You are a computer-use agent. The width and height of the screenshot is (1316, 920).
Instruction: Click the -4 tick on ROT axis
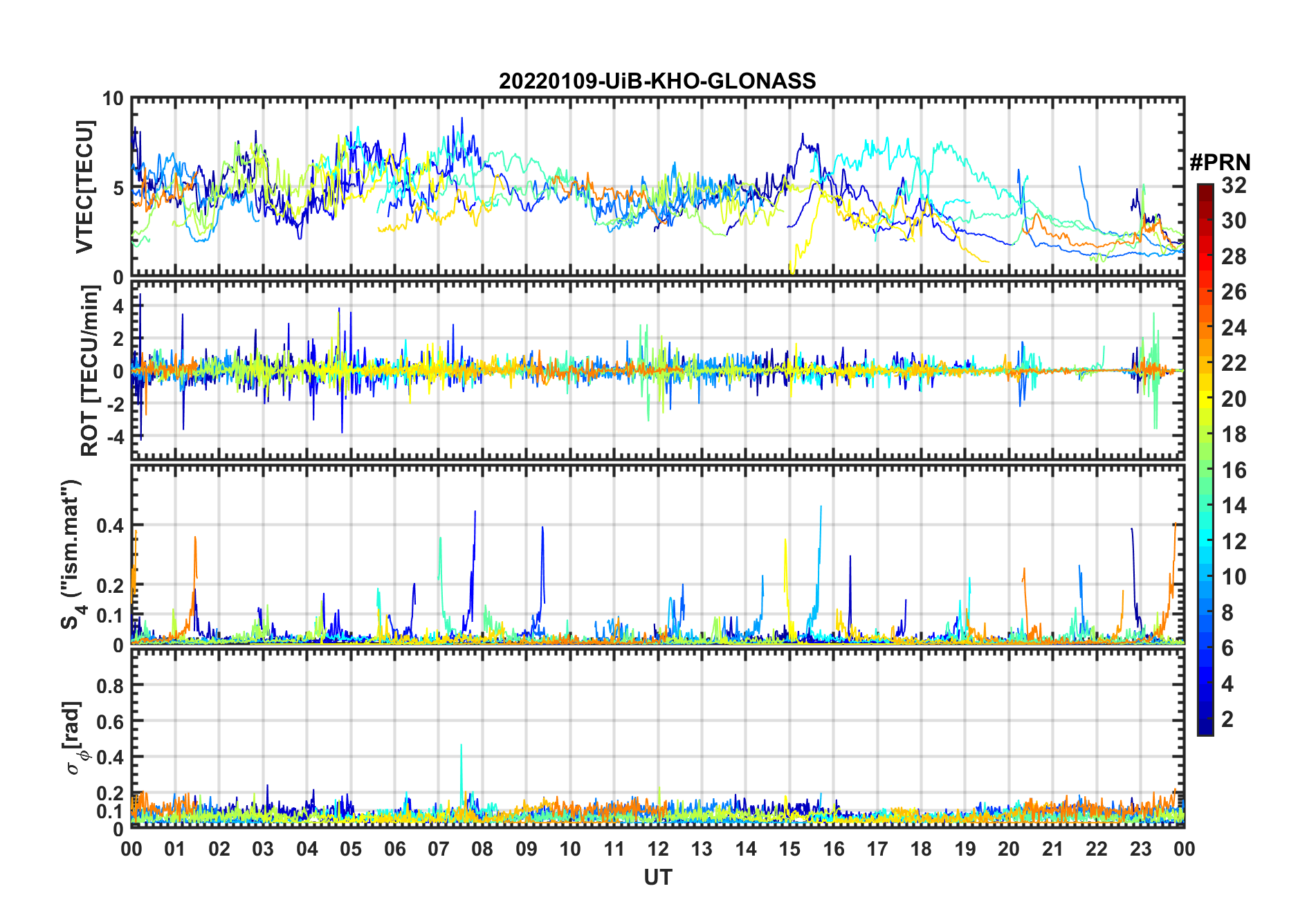tap(115, 437)
